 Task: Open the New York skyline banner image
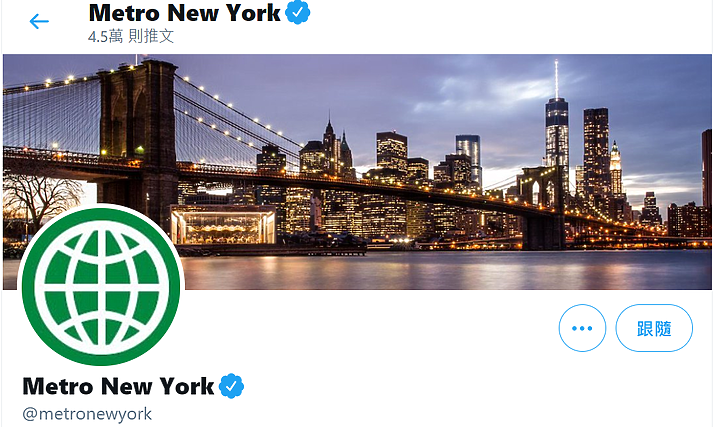[357, 172]
